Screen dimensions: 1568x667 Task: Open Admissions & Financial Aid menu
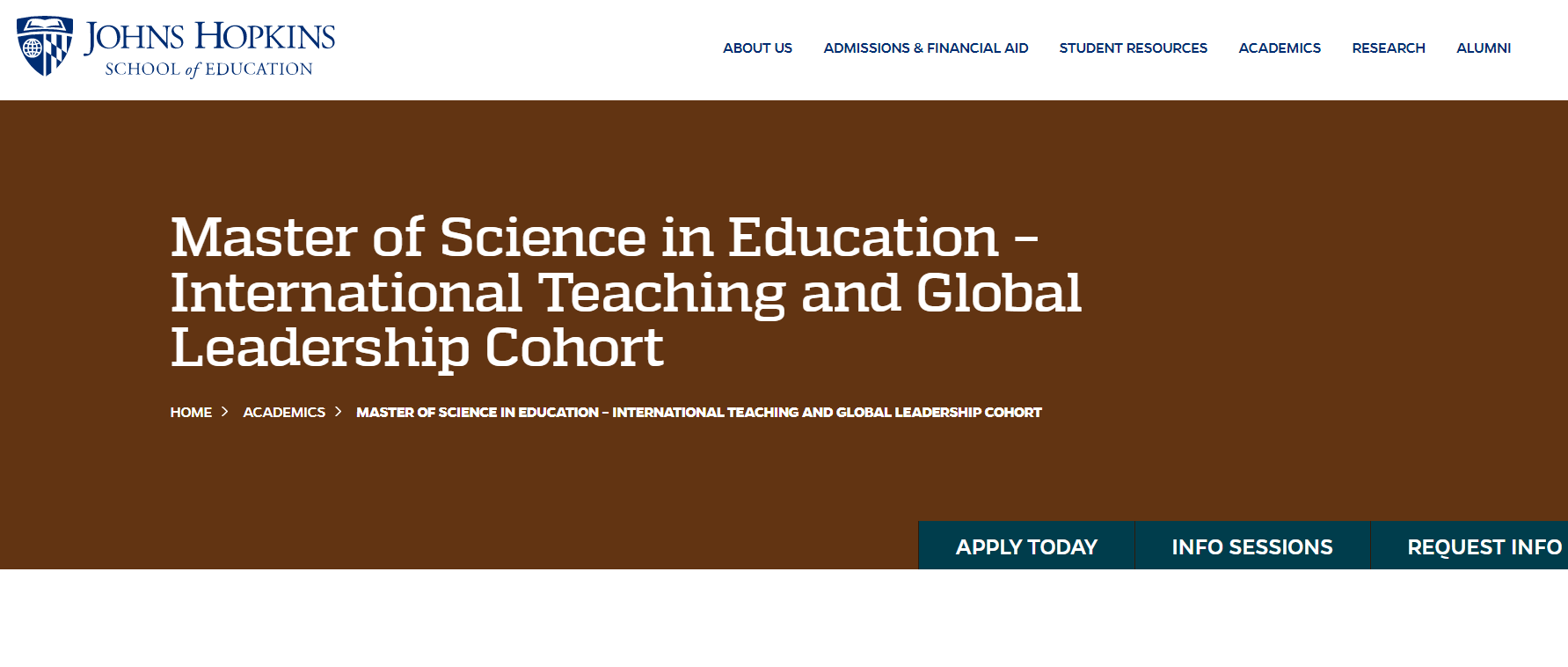click(925, 48)
